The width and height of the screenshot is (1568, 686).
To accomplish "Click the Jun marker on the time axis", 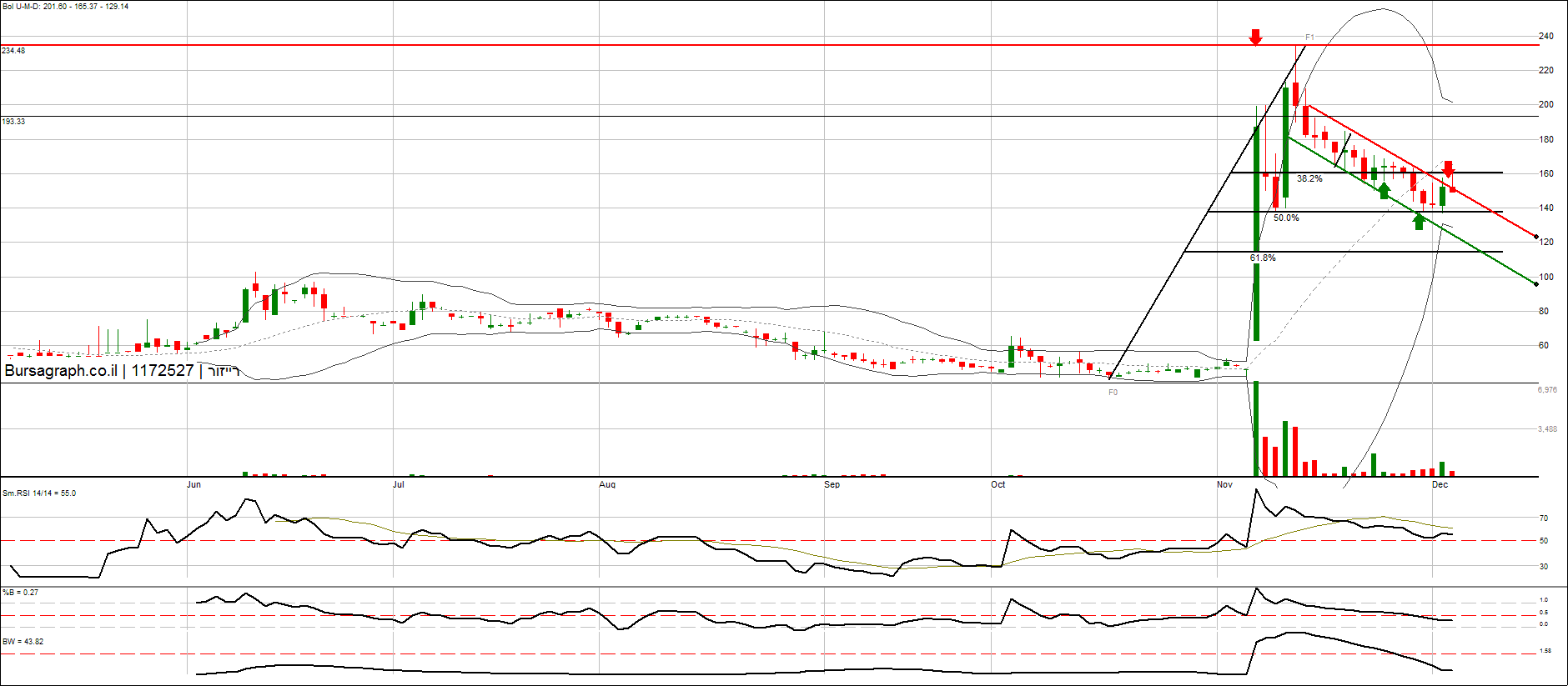I will click(193, 484).
